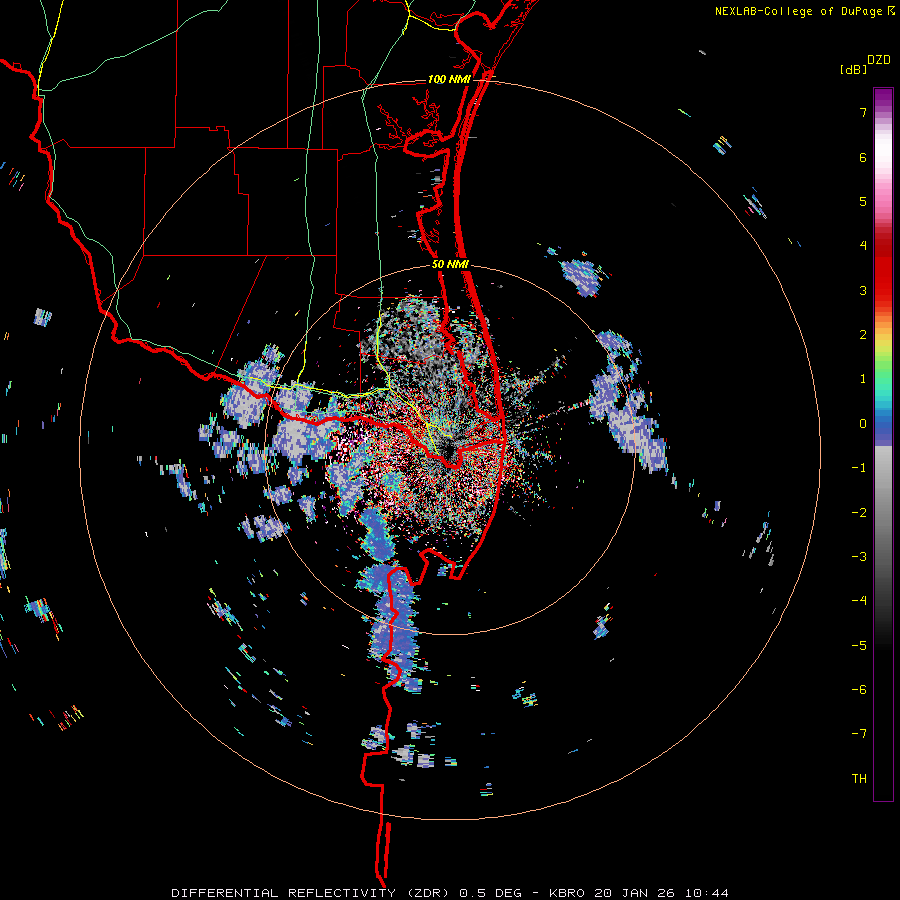Click the 2 value on the dB scale
The height and width of the screenshot is (900, 900).
click(x=863, y=335)
